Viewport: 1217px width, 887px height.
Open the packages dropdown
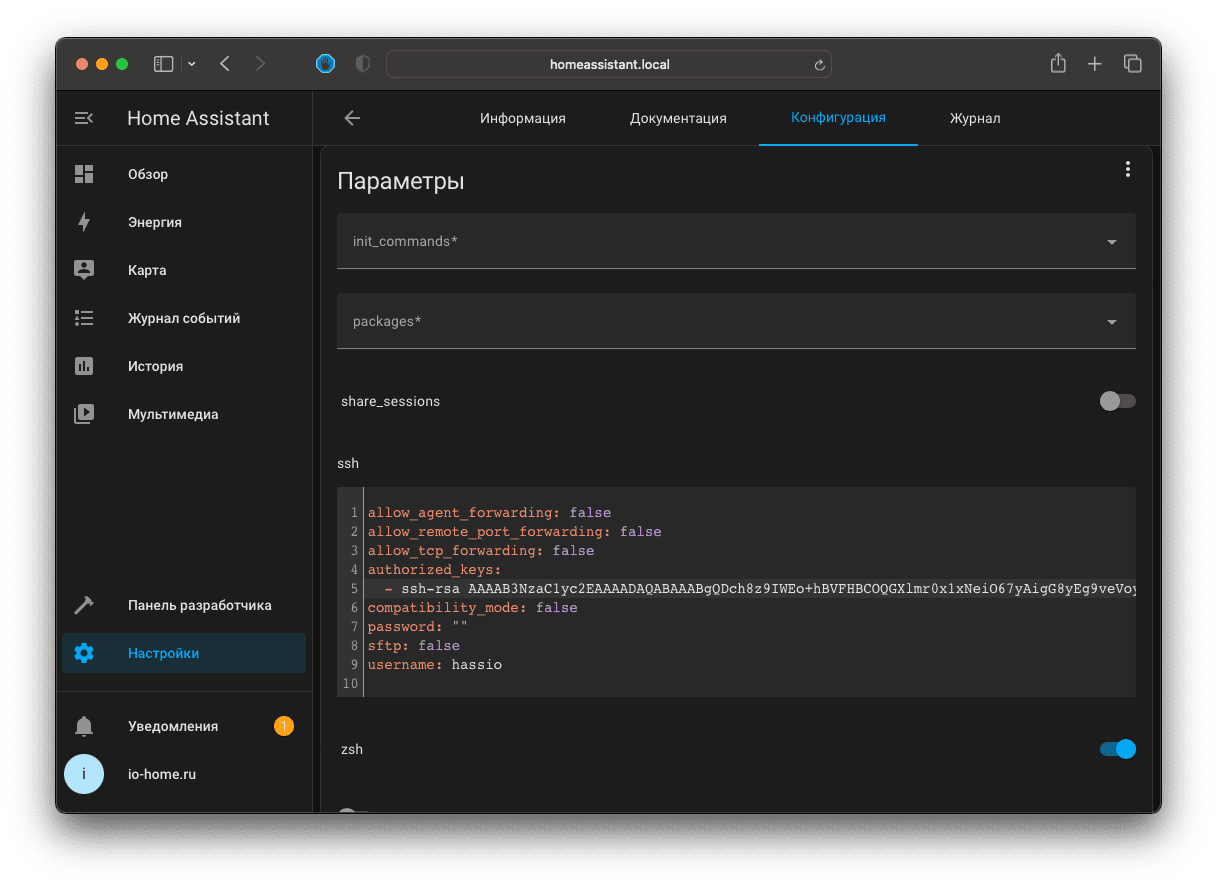click(x=1111, y=321)
